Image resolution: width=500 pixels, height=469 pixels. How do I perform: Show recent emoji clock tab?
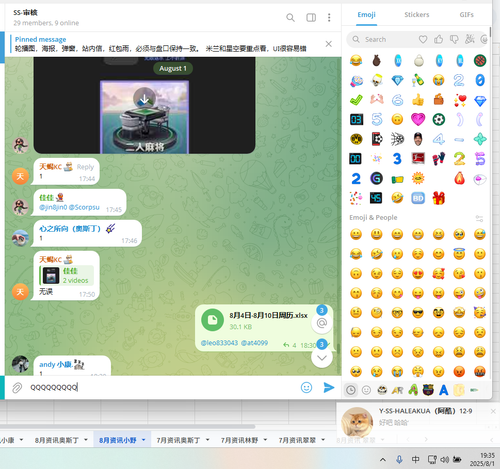[350, 390]
